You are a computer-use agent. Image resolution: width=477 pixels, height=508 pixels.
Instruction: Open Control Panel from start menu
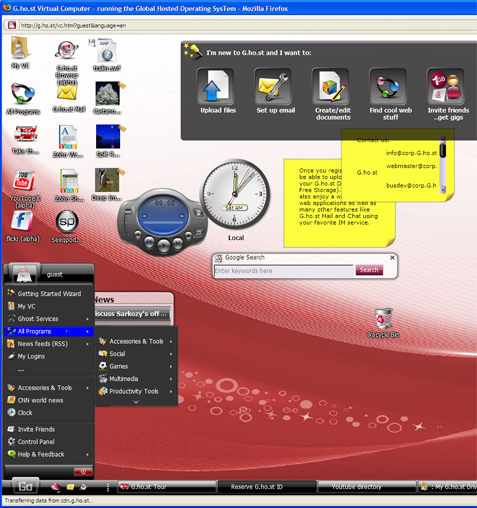pos(49,442)
